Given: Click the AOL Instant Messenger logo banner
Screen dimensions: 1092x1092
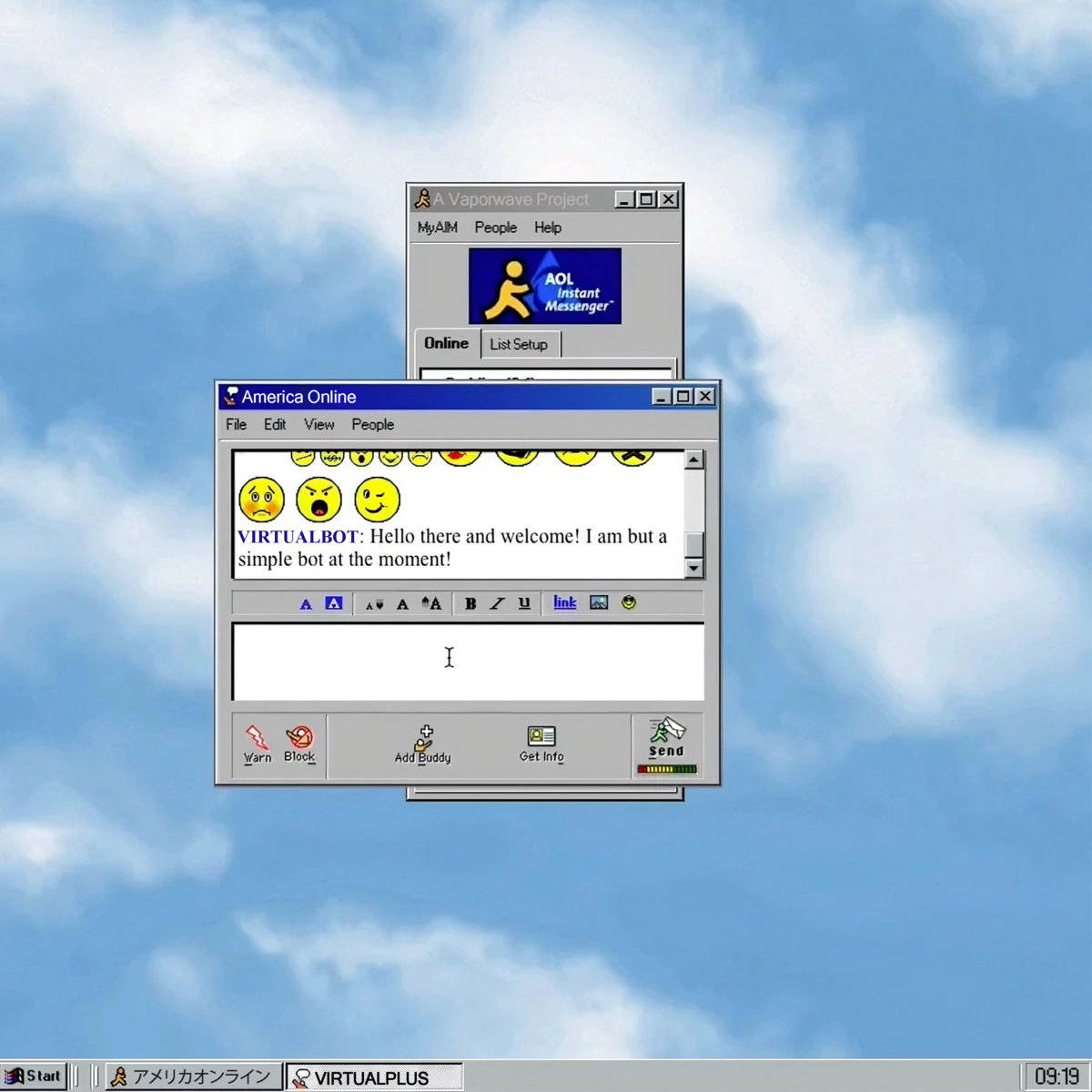Looking at the screenshot, I should click(x=545, y=286).
